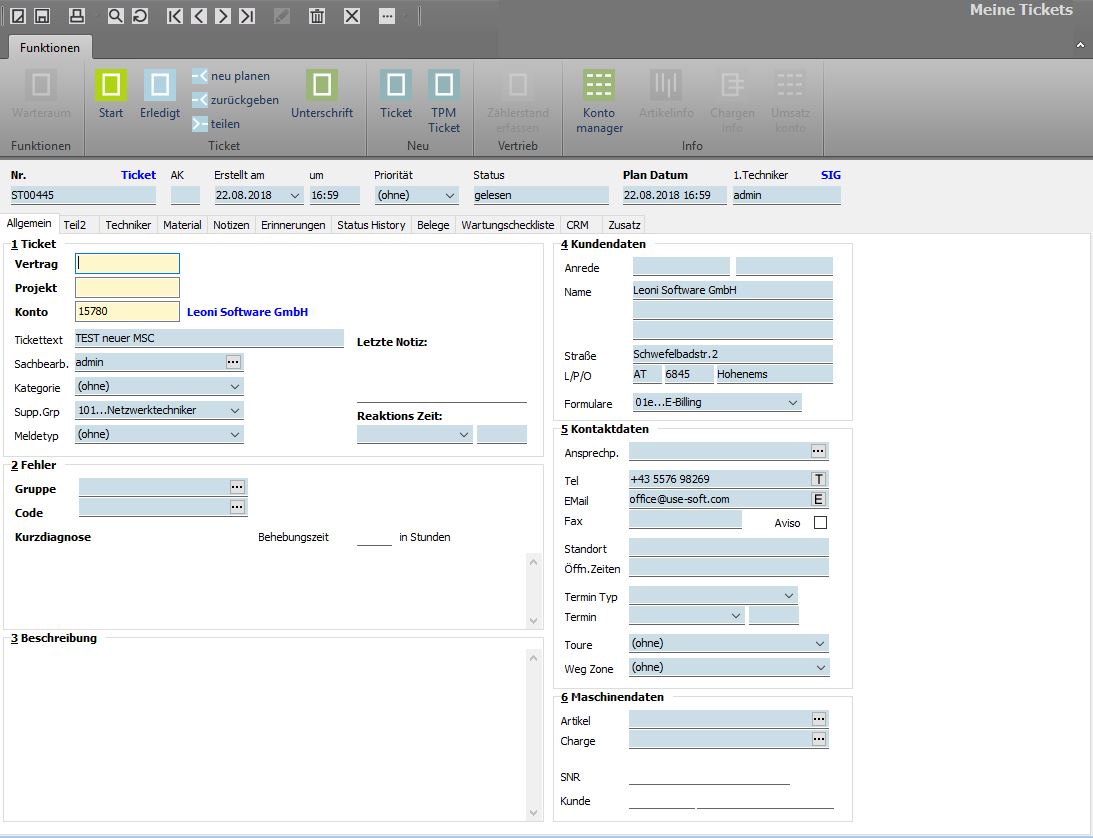1093x838 pixels.
Task: Click the Behebungszeit hours field
Action: tap(374, 537)
